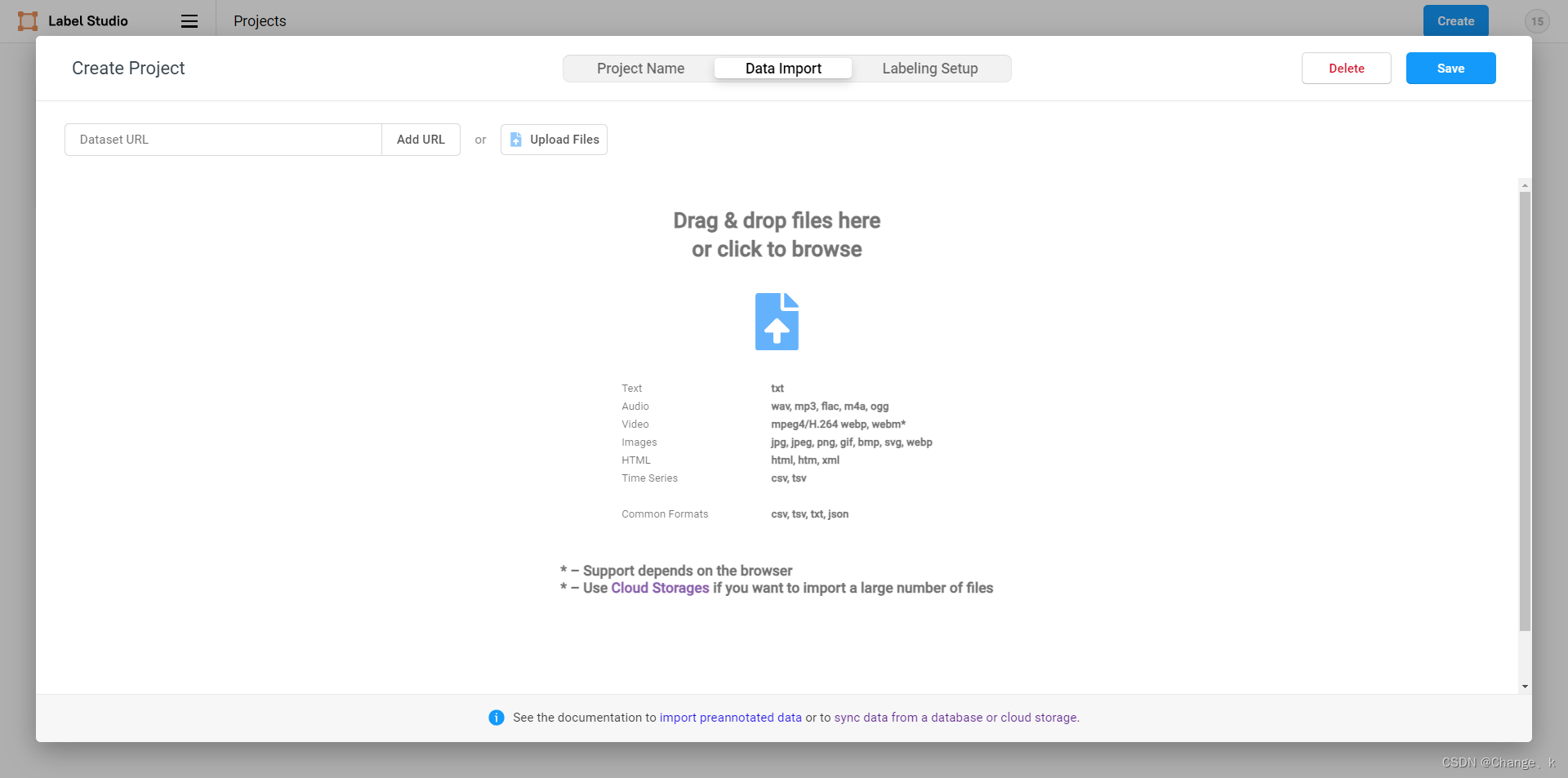Click the 'Drag & drop files here' heading
This screenshot has height=778, width=1568.
pyautogui.click(x=777, y=220)
